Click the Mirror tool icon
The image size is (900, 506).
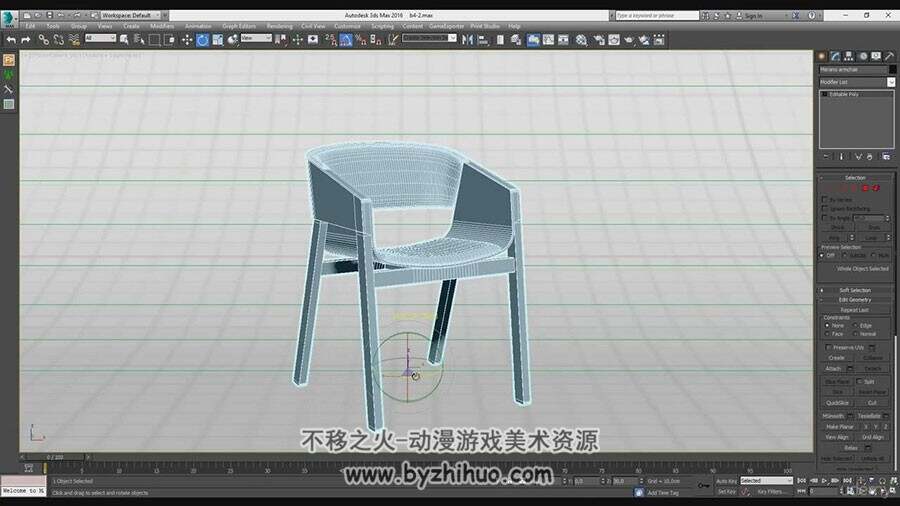(x=468, y=40)
